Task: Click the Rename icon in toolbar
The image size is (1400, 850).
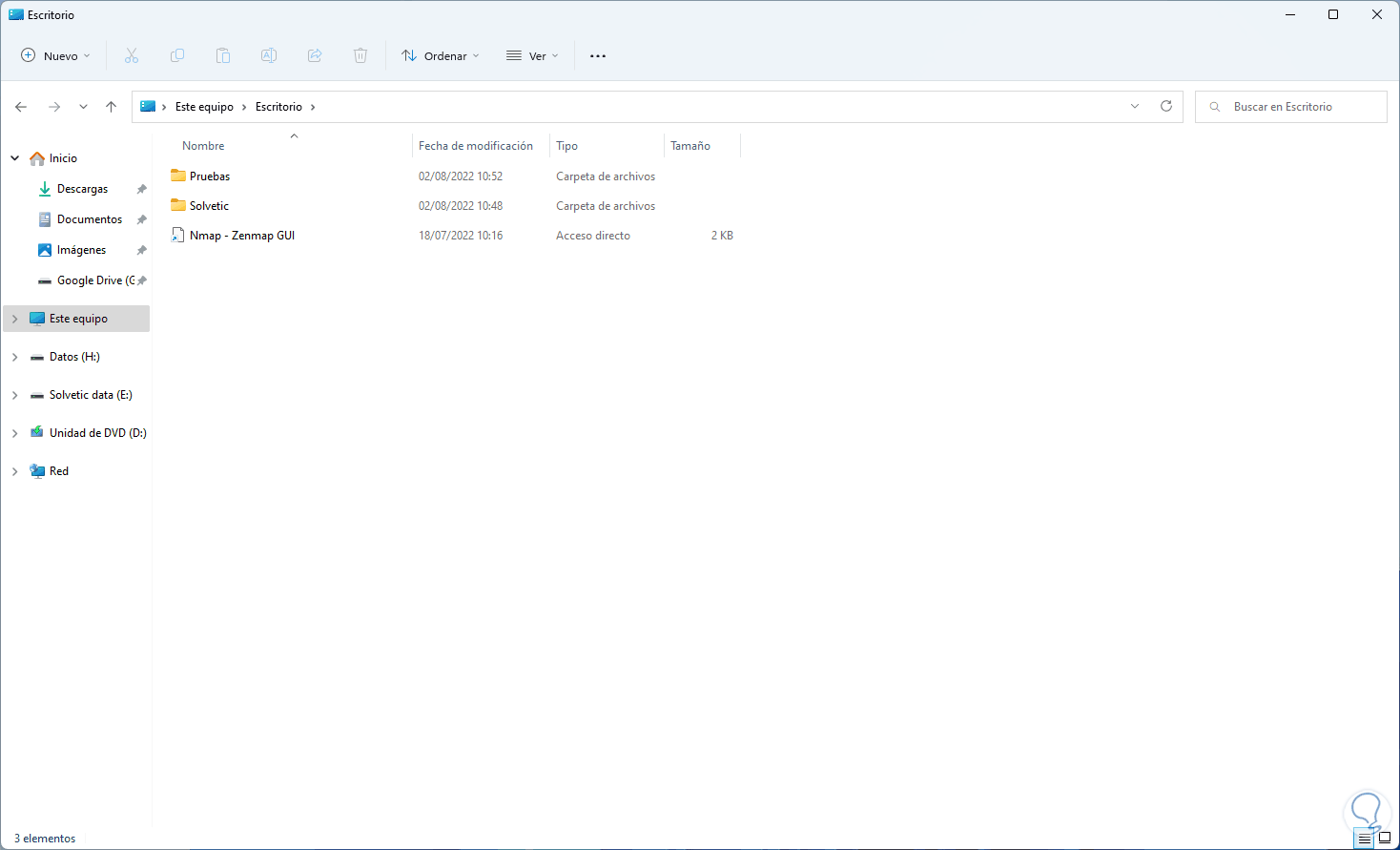Action: point(269,55)
